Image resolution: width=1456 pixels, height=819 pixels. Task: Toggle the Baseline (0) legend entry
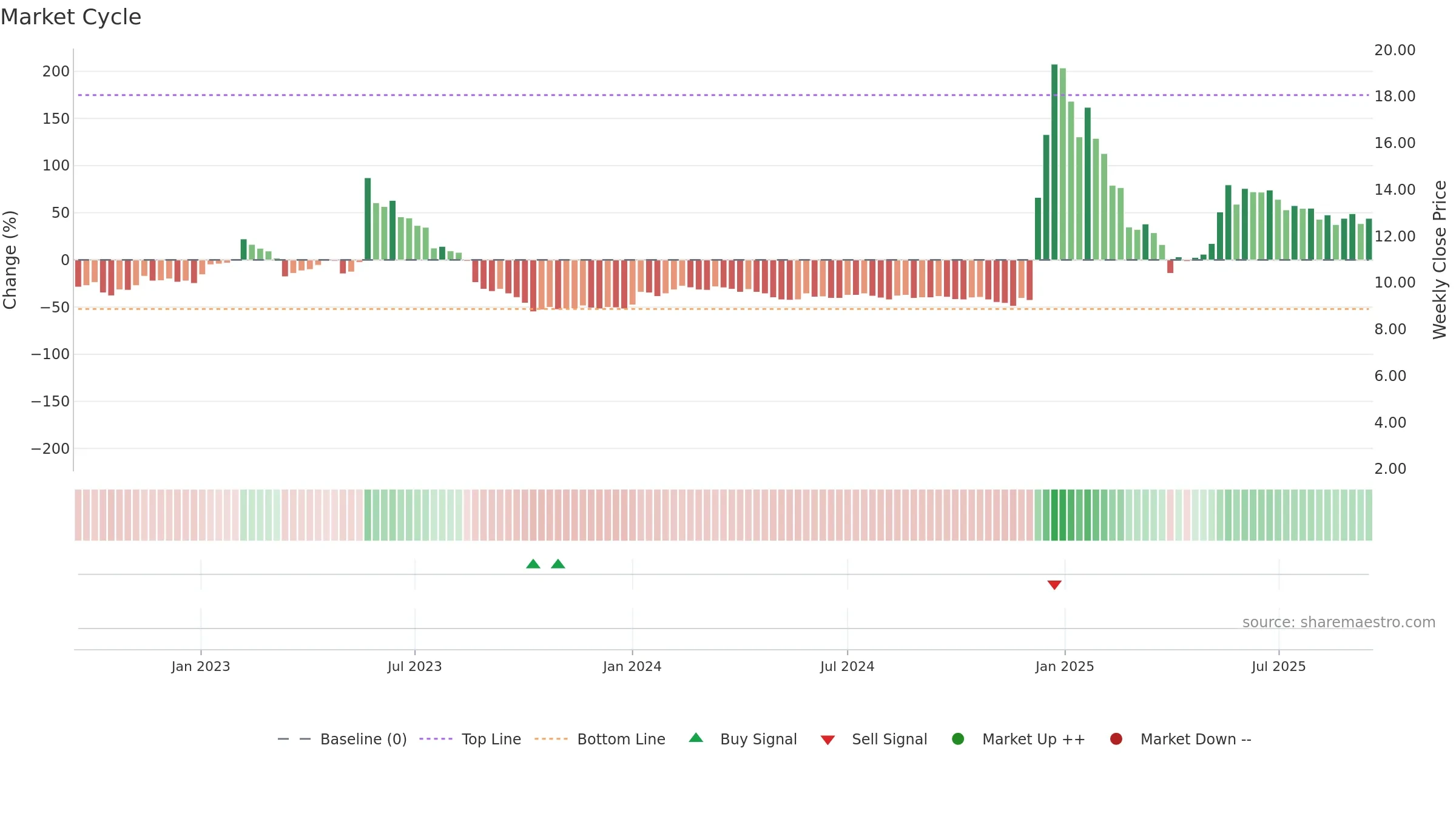[x=342, y=739]
